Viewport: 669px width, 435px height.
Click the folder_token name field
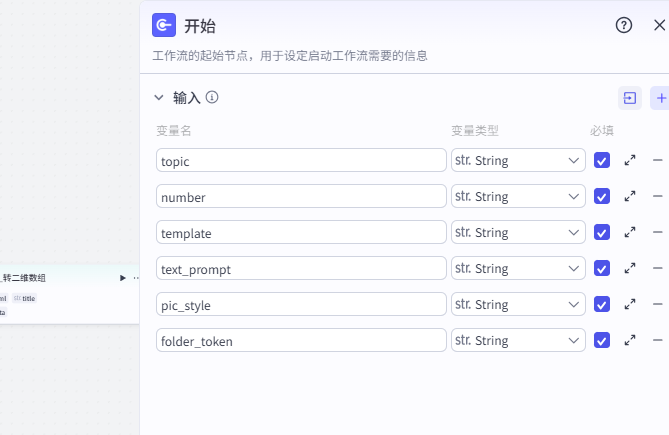click(301, 340)
